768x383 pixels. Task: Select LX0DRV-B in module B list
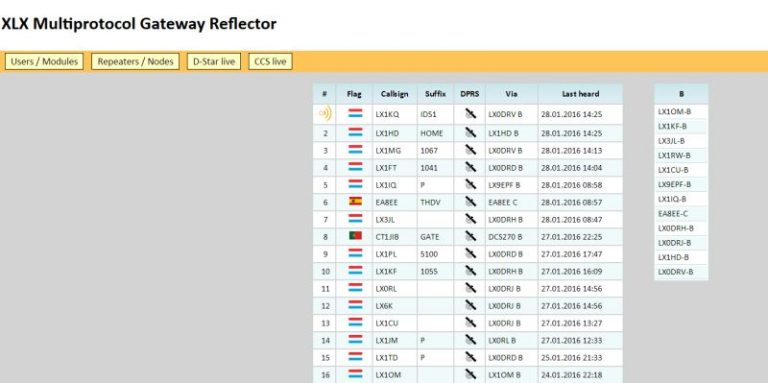675,272
